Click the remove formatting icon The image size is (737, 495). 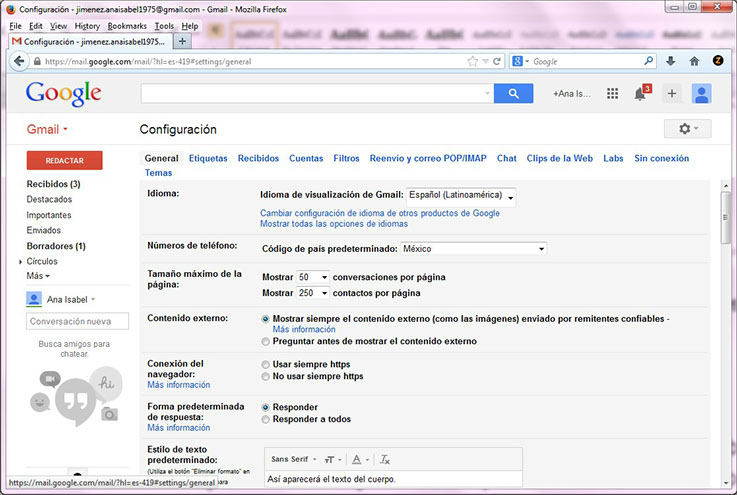384,459
